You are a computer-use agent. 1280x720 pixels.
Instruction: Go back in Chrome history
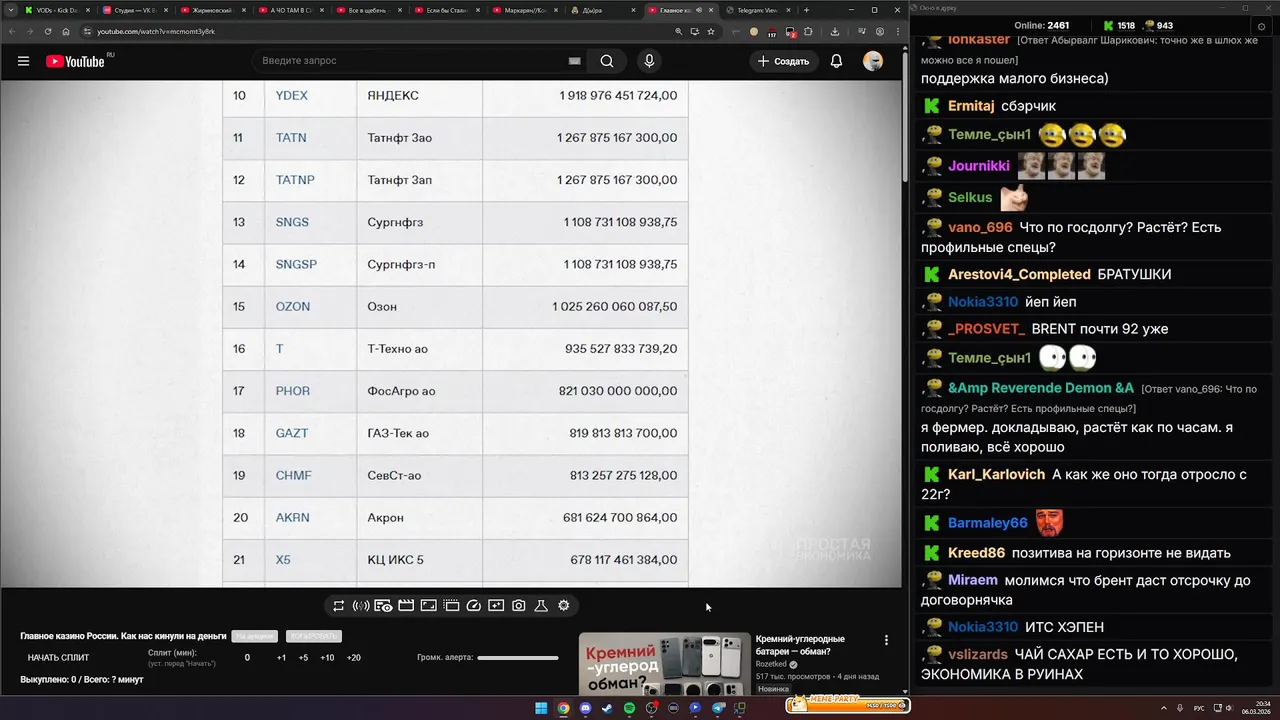[11, 31]
